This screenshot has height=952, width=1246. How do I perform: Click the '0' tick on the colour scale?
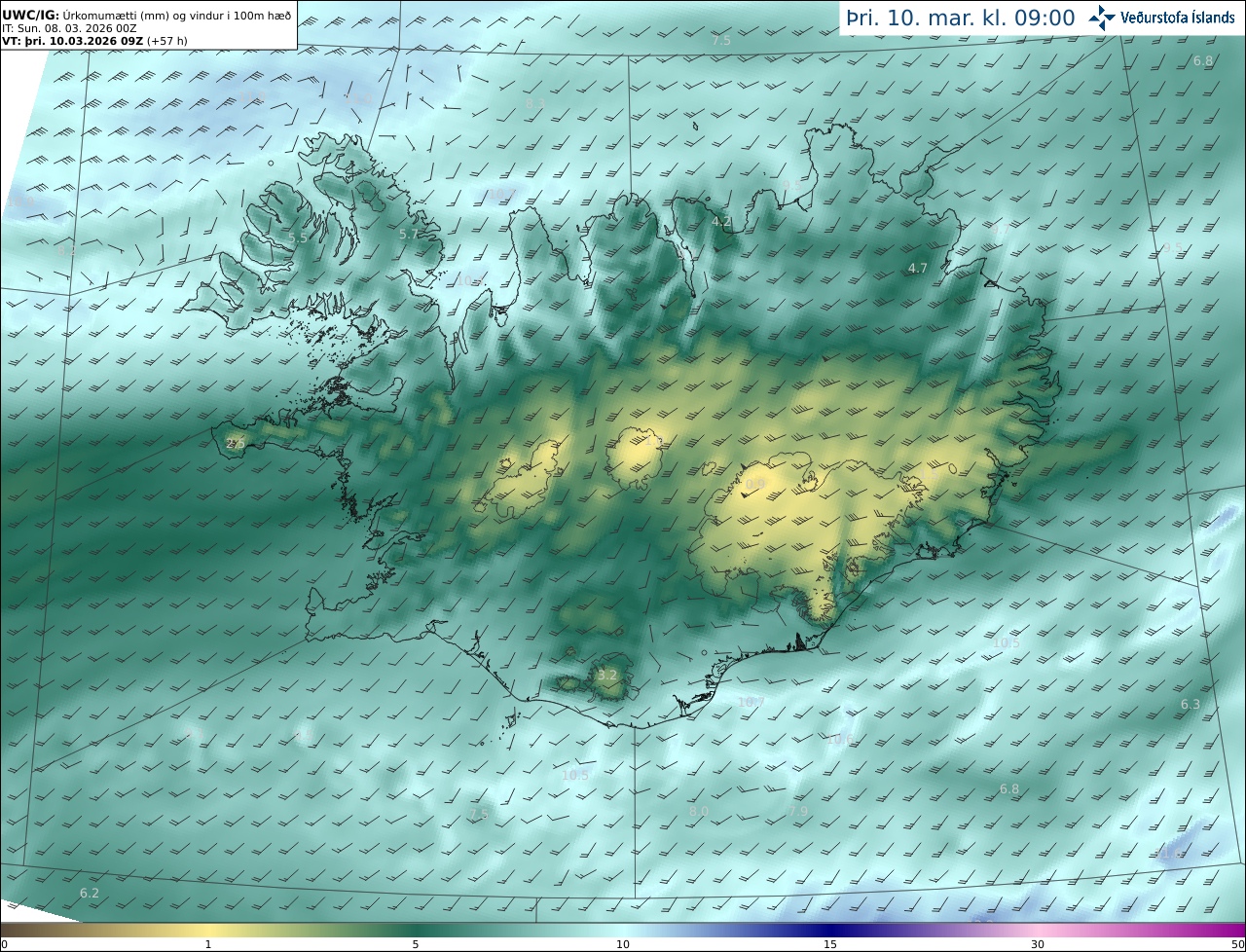[4, 944]
